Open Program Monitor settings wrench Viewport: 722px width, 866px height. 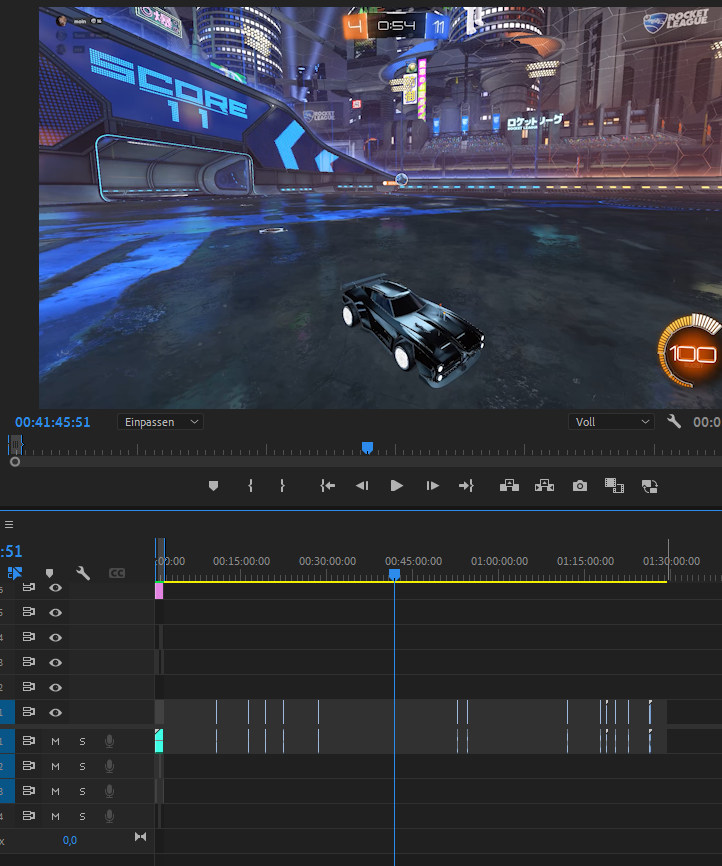(674, 422)
